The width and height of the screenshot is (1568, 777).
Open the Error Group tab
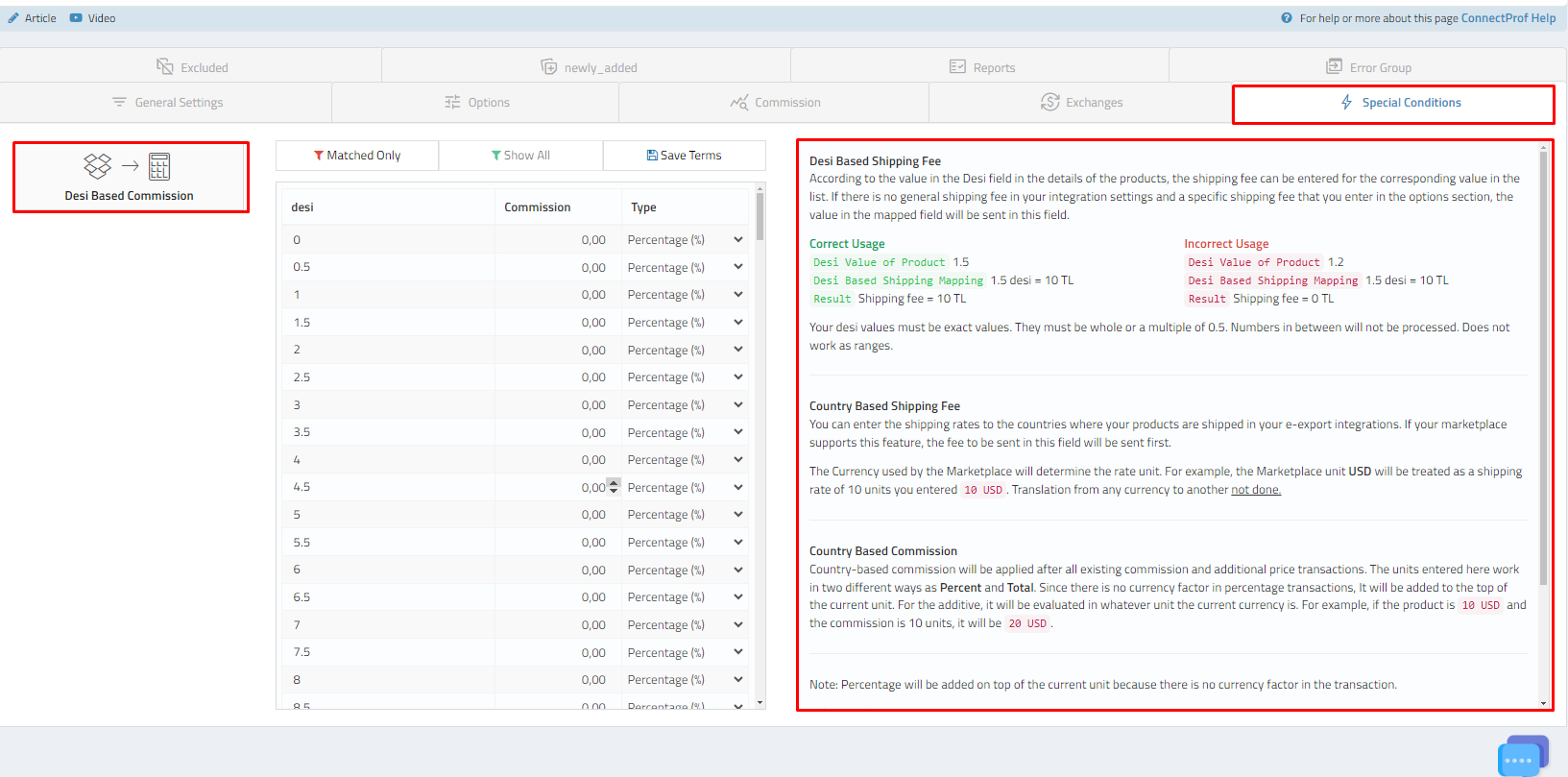click(1368, 67)
